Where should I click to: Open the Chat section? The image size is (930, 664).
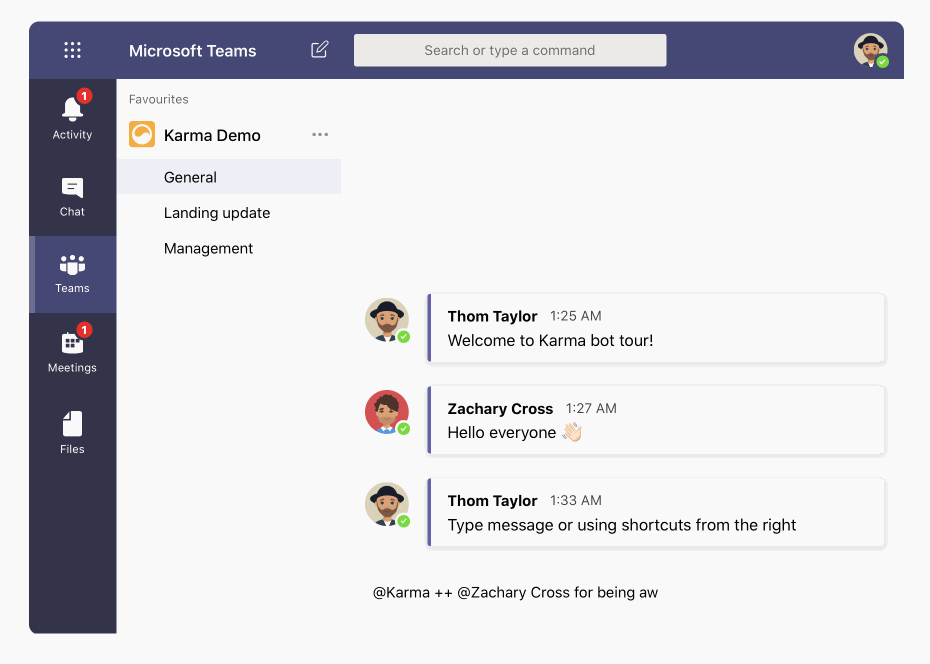72,196
